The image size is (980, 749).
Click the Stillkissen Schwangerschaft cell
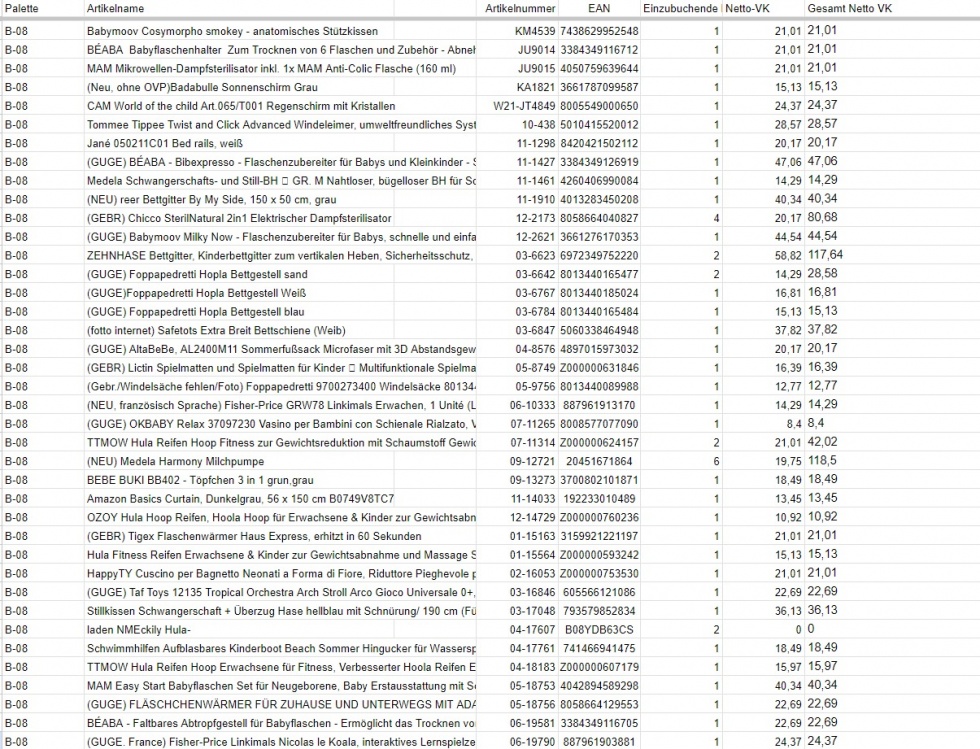point(280,611)
